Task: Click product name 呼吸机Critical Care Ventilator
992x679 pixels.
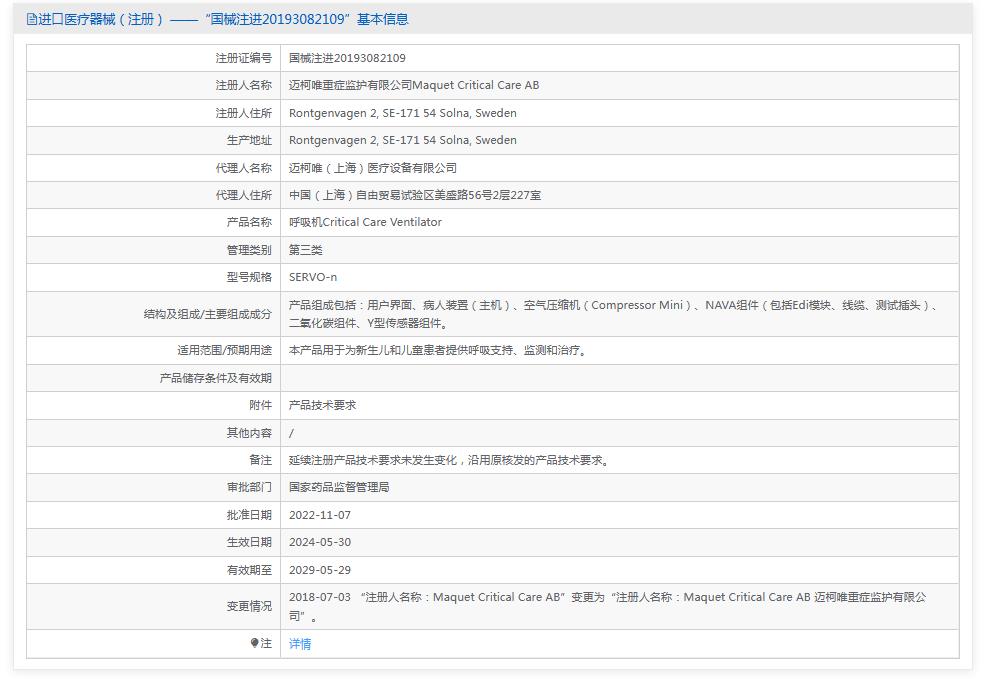Action: [365, 222]
